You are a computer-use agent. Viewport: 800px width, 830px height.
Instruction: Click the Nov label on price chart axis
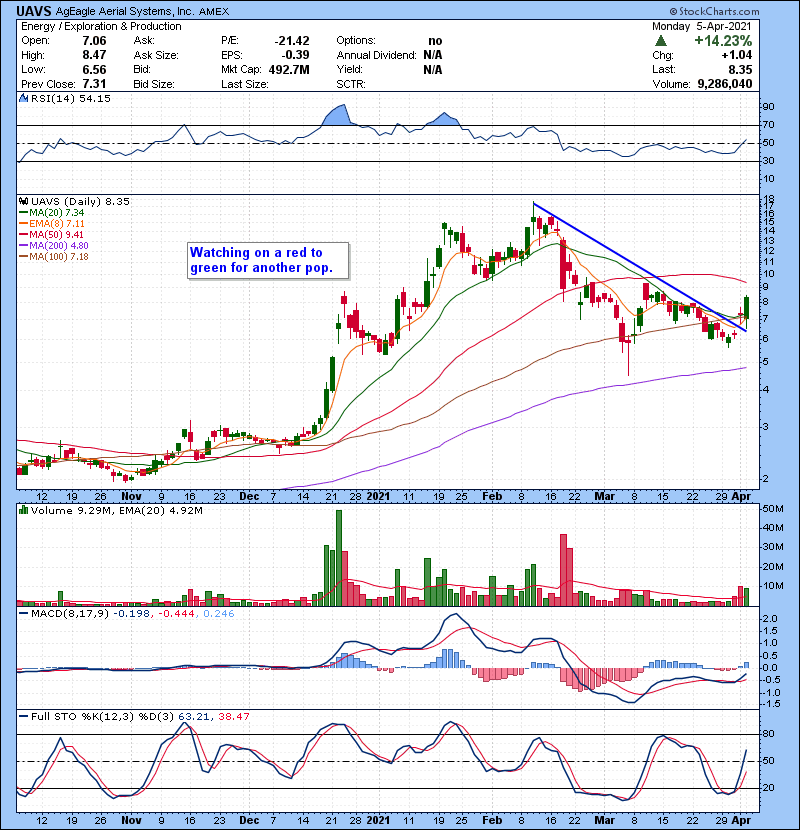coord(131,497)
